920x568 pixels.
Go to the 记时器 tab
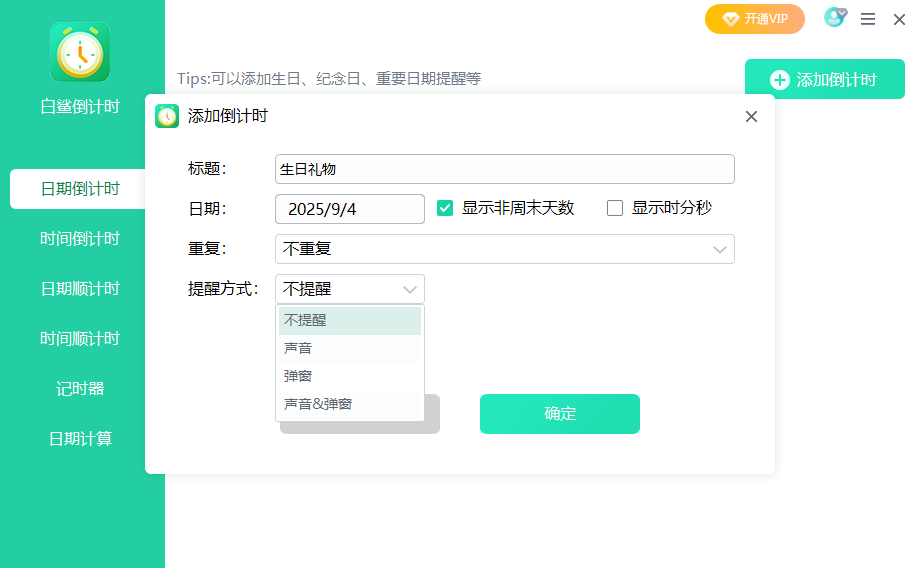[x=80, y=389]
